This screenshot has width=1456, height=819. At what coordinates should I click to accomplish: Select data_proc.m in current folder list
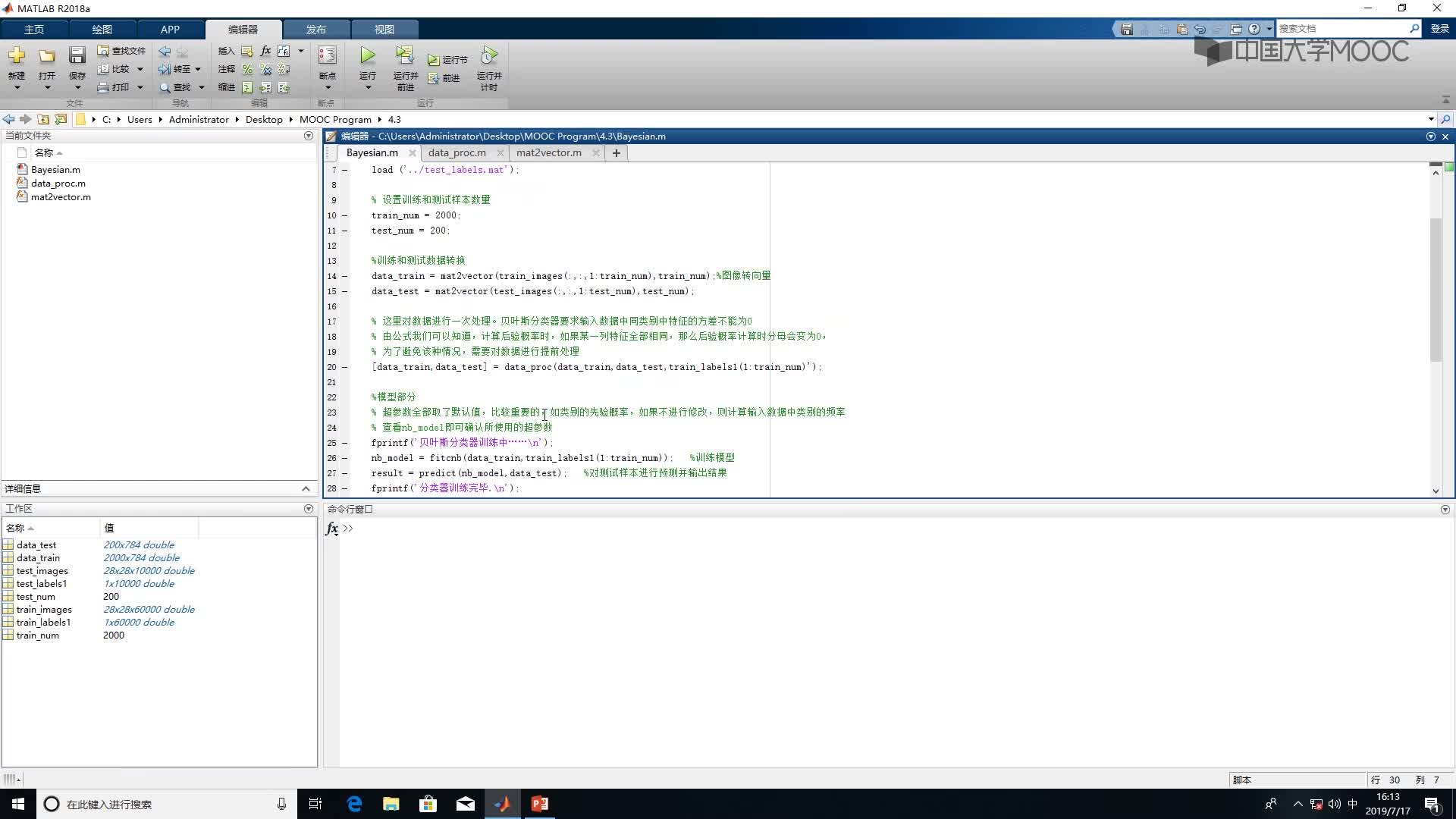click(x=58, y=183)
